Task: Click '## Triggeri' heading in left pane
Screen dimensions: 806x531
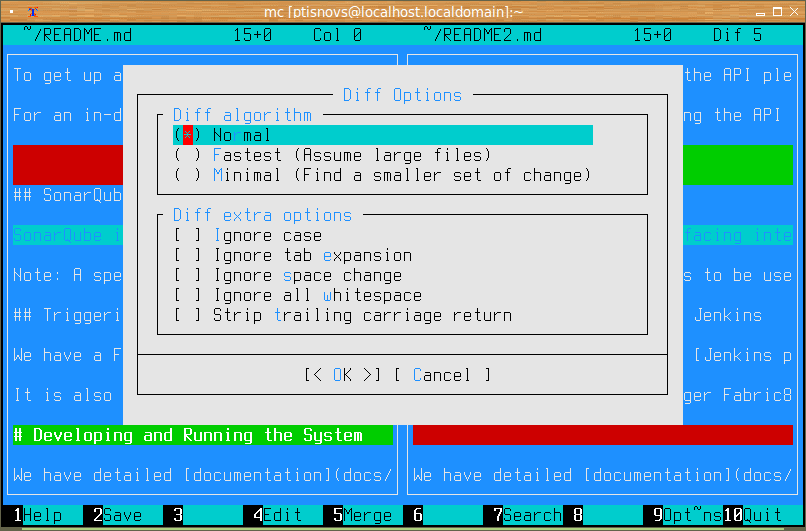Action: 68,315
